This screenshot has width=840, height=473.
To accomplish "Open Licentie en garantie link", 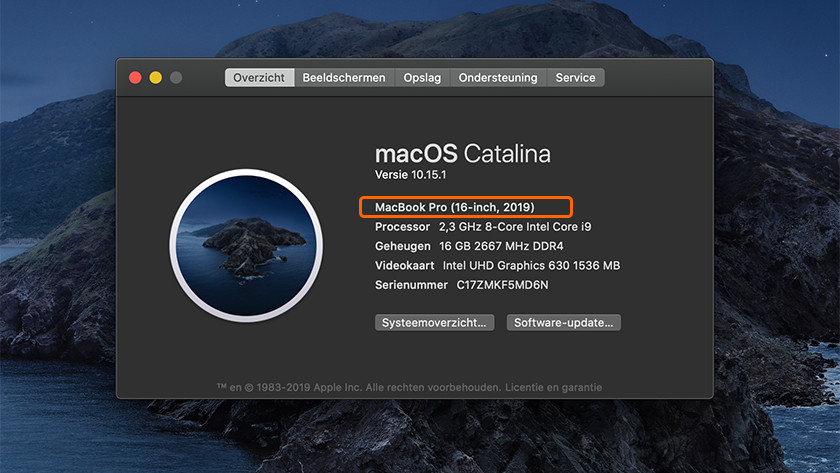I will [x=553, y=387].
